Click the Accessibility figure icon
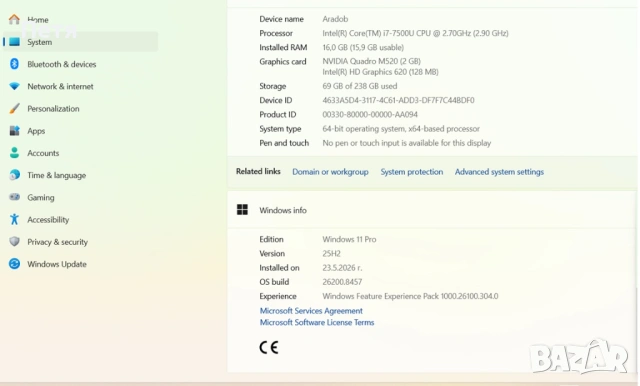Viewport: 640px width, 386px height. [14, 219]
